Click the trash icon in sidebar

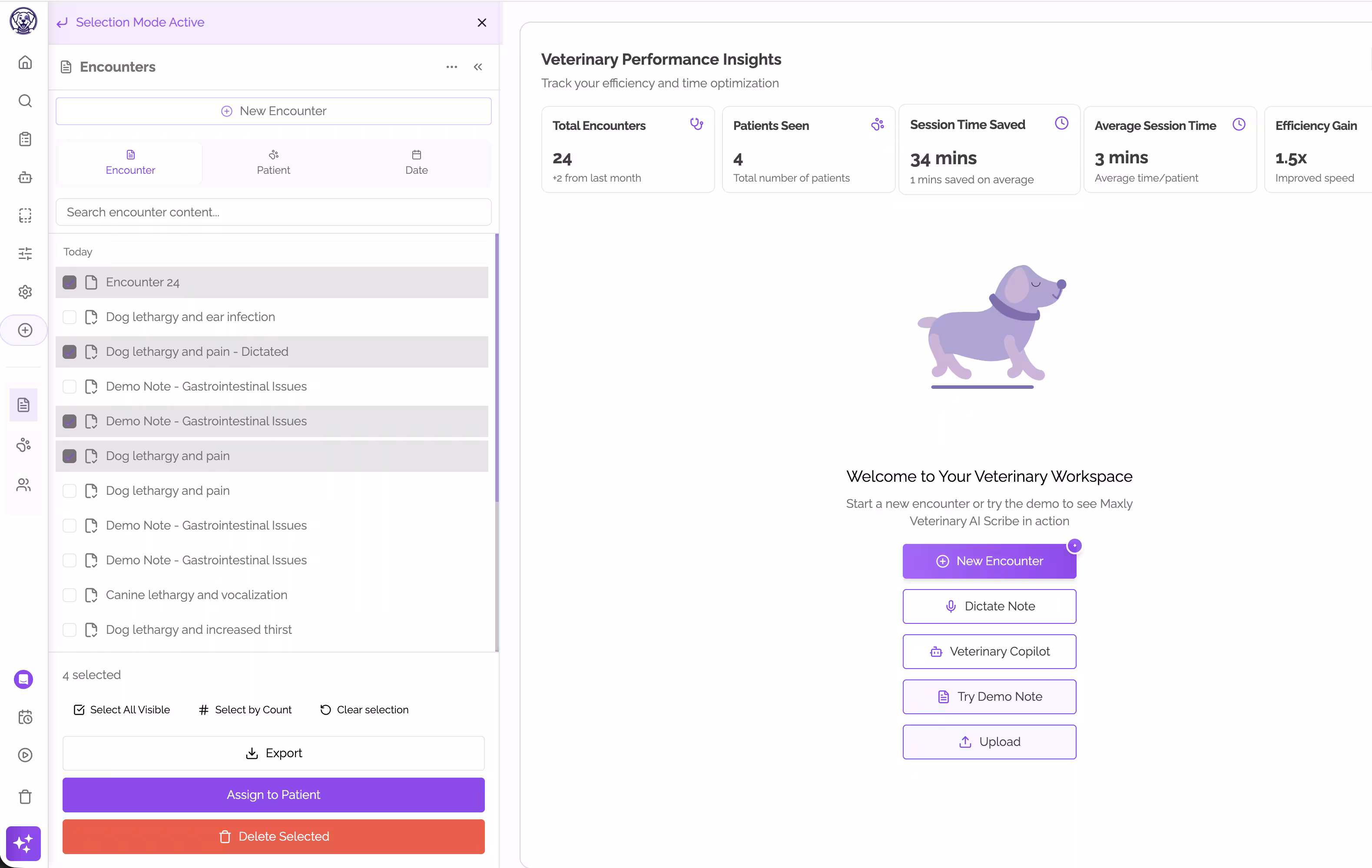25,796
